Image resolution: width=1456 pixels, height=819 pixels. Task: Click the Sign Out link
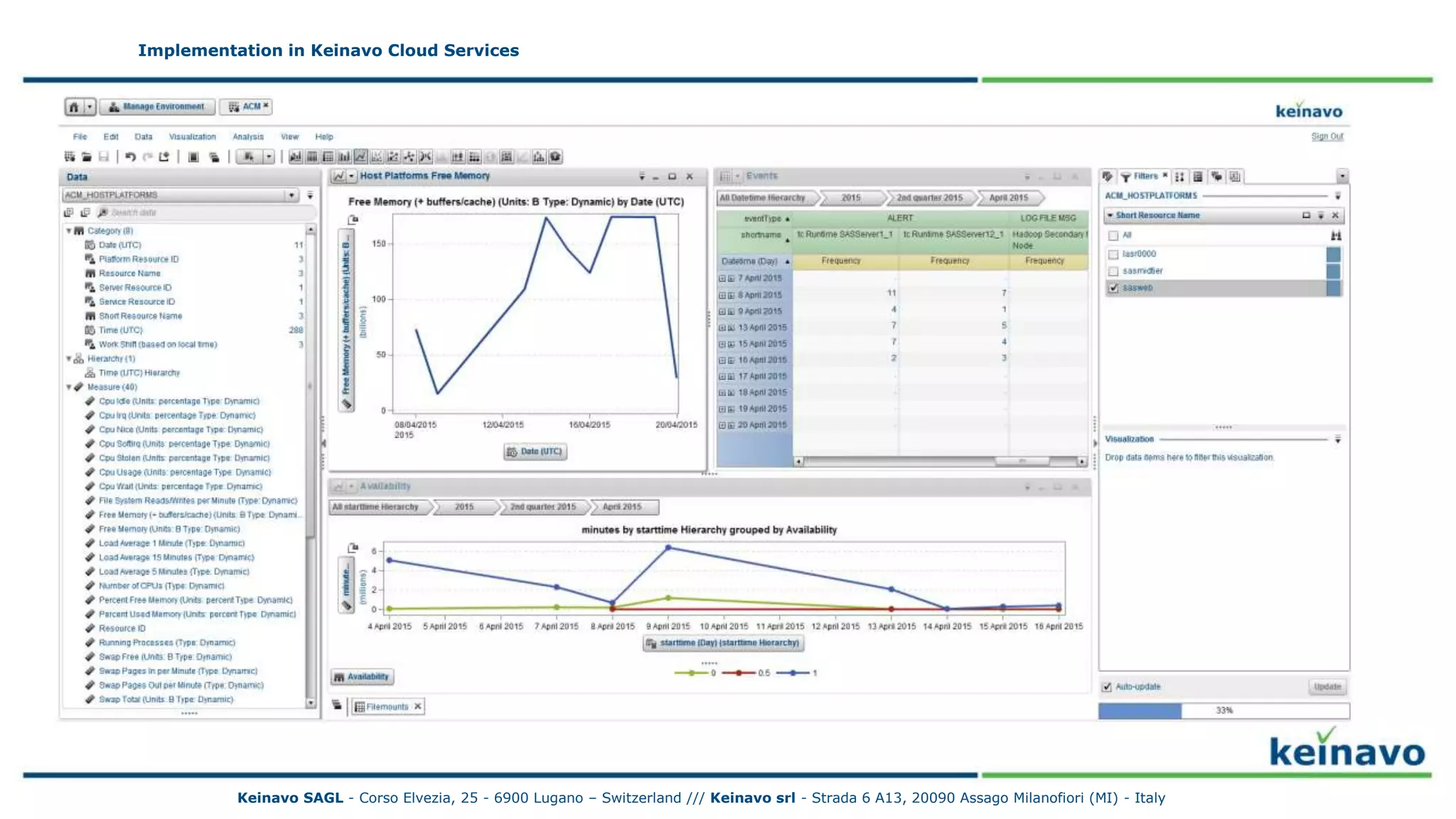pos(1327,136)
